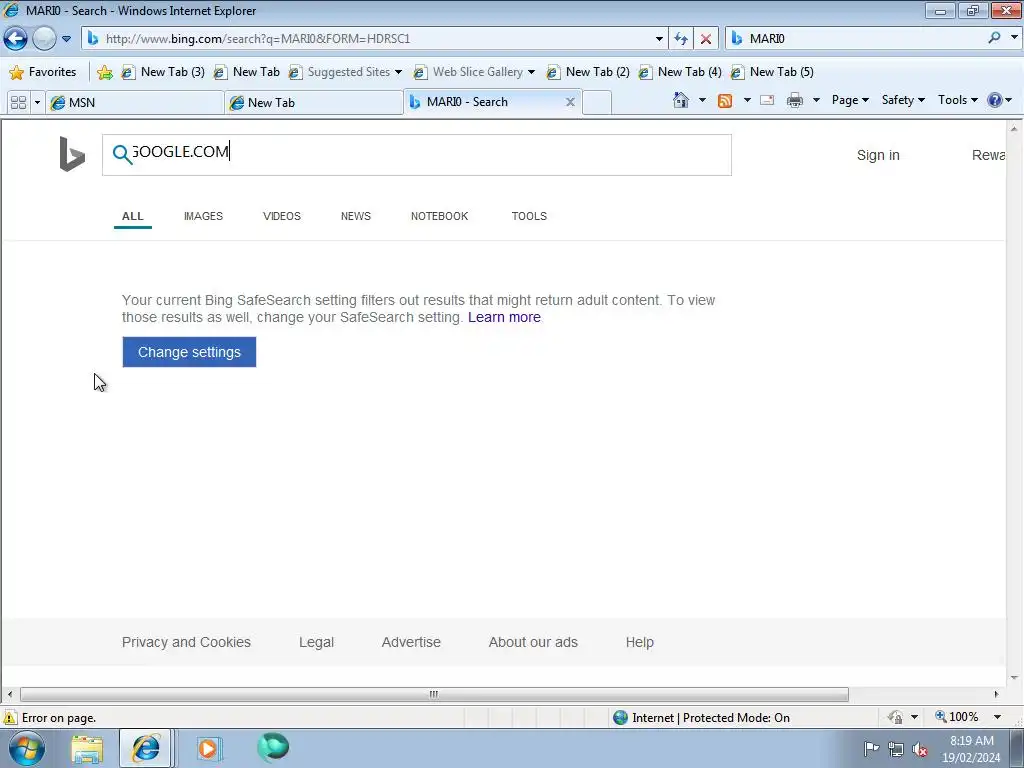Open the Legal footer link
The height and width of the screenshot is (768, 1024).
coord(316,643)
